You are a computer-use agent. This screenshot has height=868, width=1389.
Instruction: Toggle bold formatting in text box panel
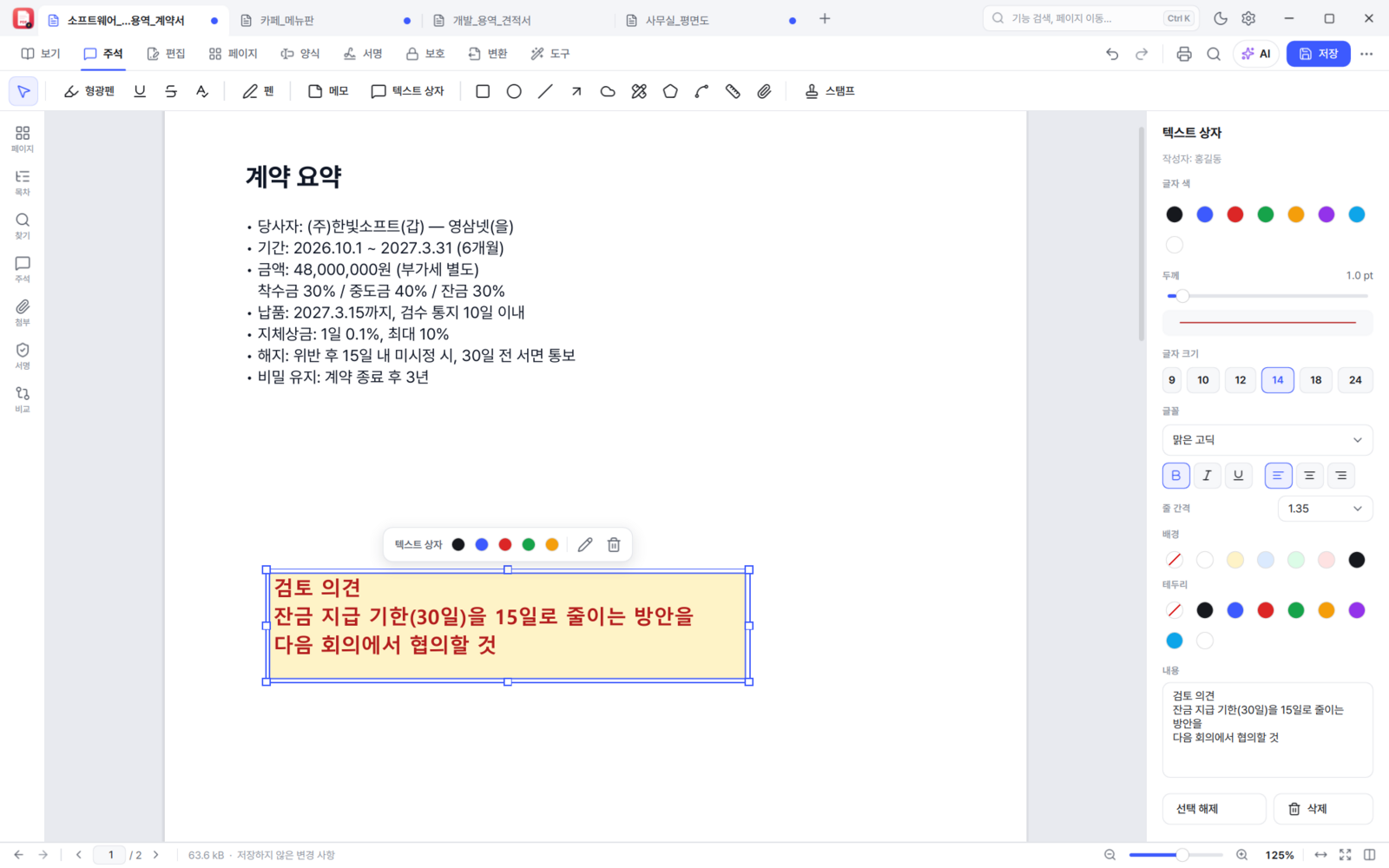tap(1175, 476)
